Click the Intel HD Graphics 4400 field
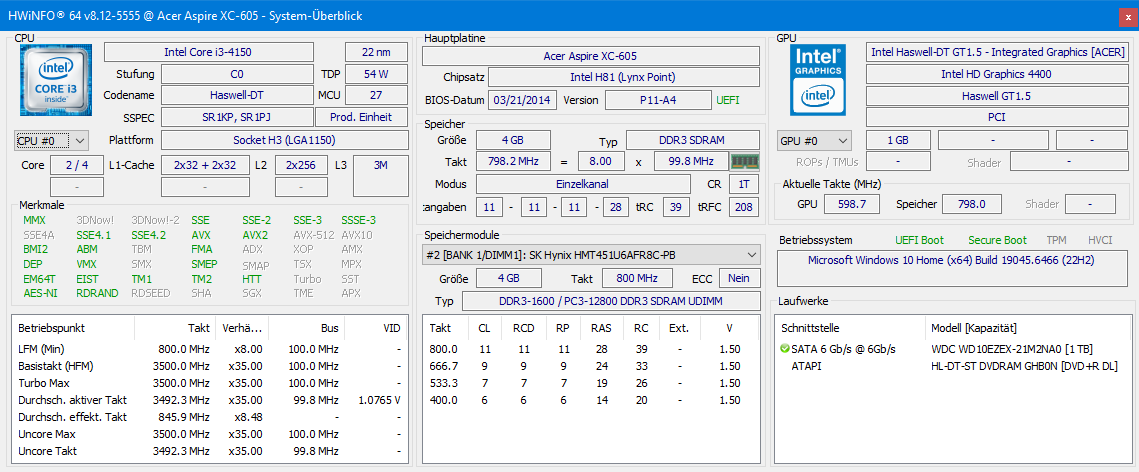 [995, 74]
